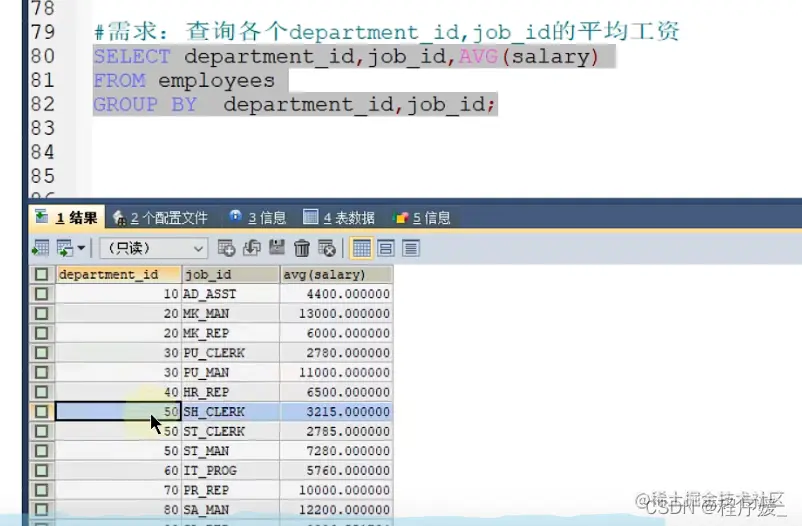Switch to grid view mode icon
Image resolution: width=802 pixels, height=526 pixels.
361,249
